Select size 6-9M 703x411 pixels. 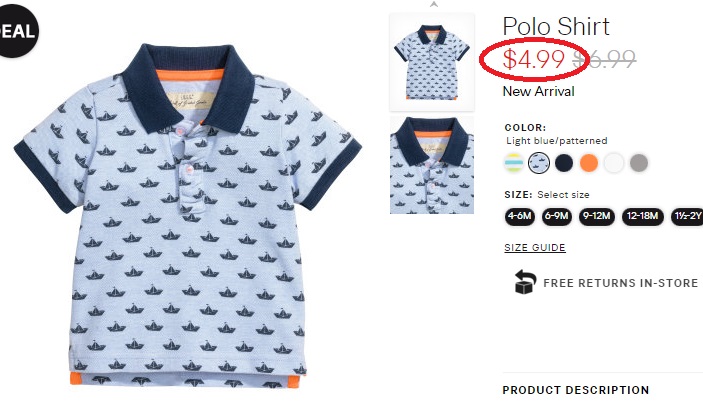pos(557,215)
